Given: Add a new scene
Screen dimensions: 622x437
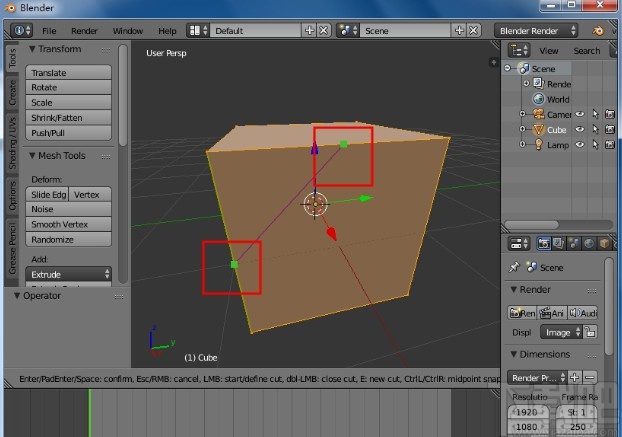Looking at the screenshot, I should point(459,31).
